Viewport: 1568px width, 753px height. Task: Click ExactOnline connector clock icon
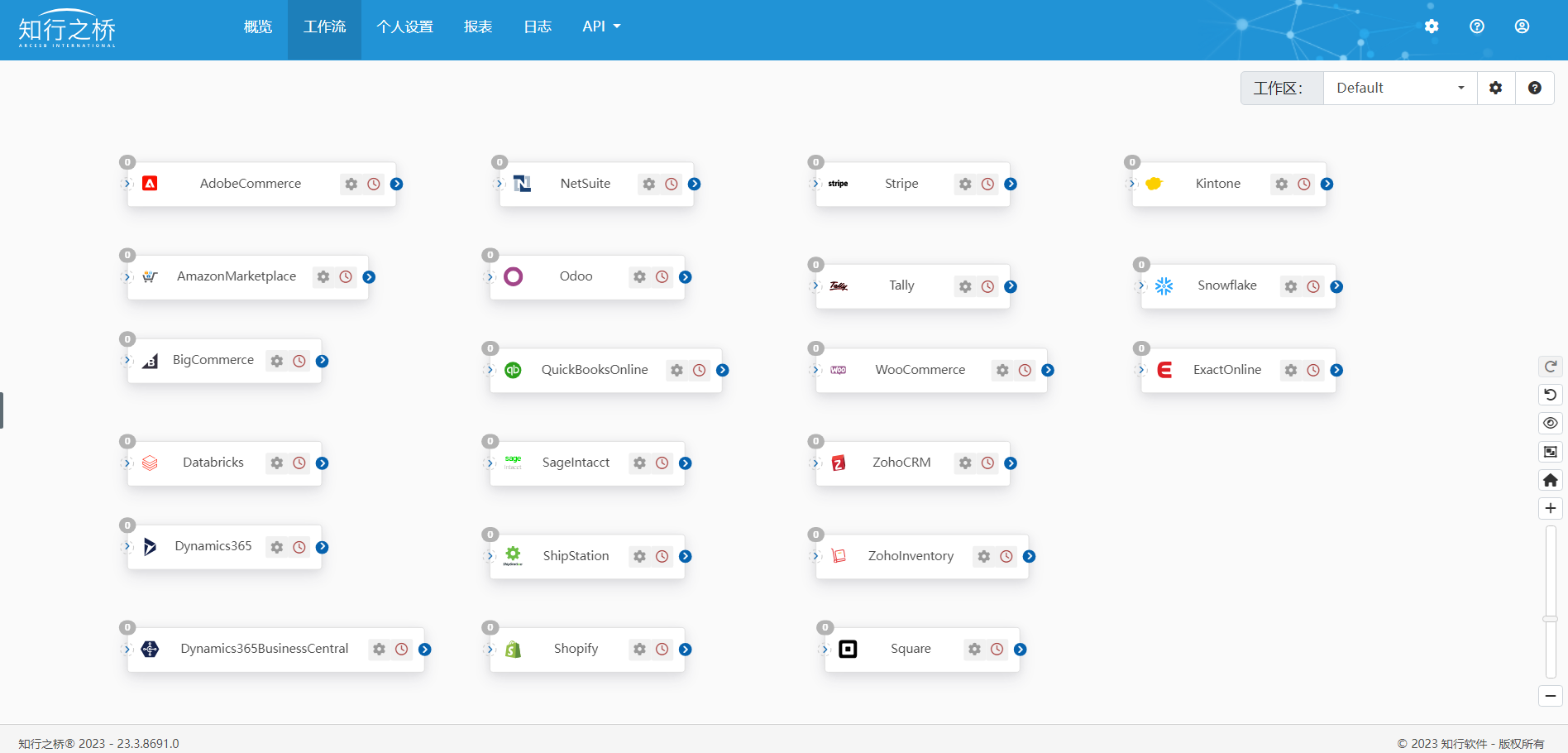pyautogui.click(x=1313, y=370)
